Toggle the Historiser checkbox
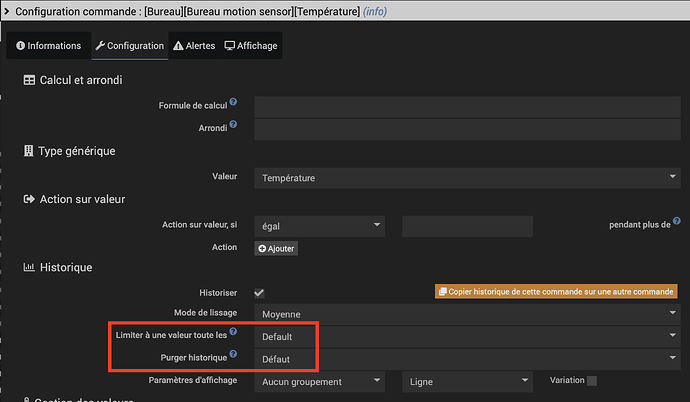690x402 pixels. tap(260, 293)
